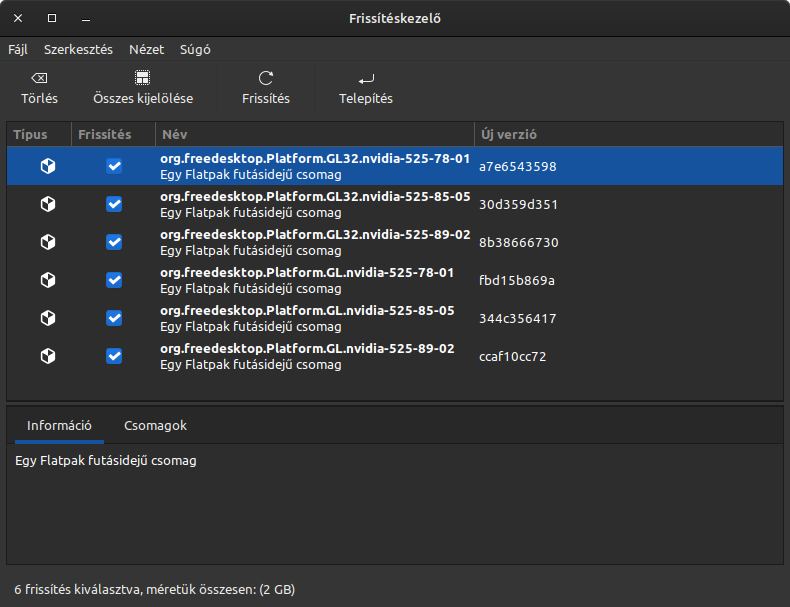
Task: Uncheck update for GL32.nvidia-525-89-02
Action: [114, 242]
